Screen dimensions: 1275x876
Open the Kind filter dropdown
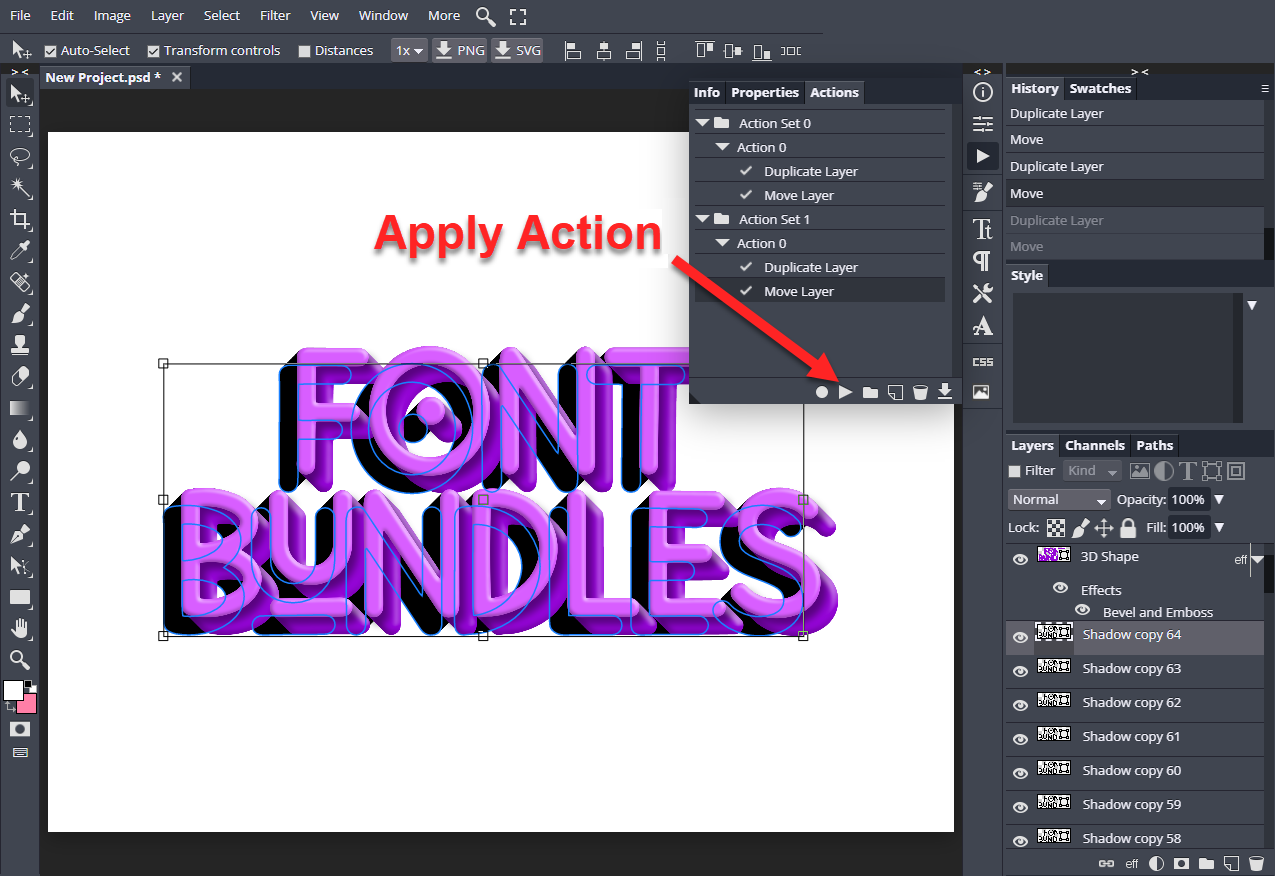coord(1092,471)
